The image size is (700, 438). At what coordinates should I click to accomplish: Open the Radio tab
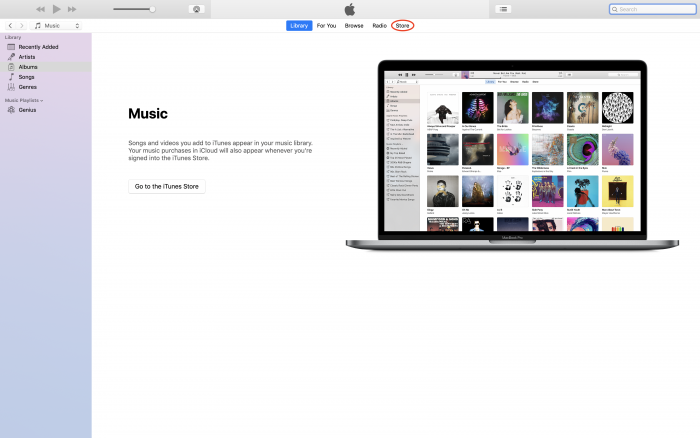[x=379, y=25]
